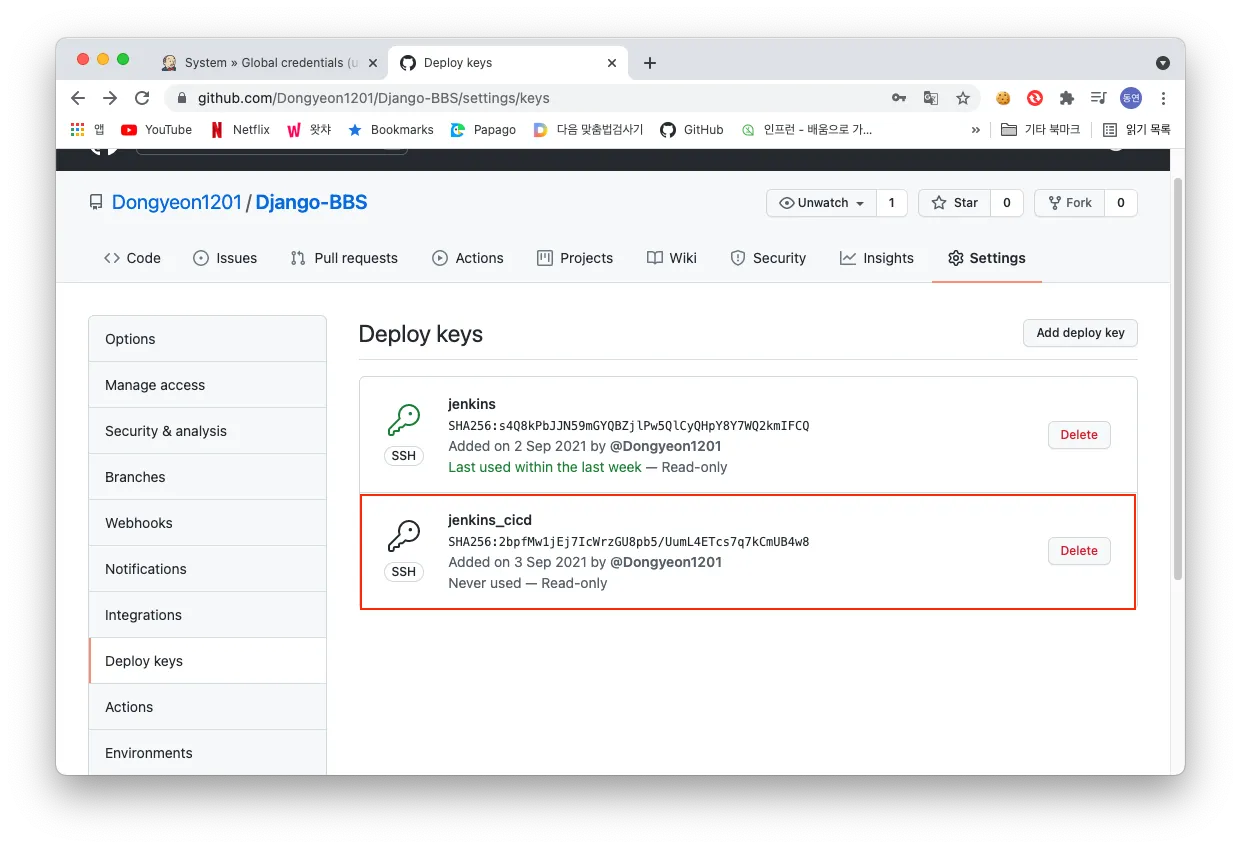Open the Bookmarks star folder
The height and width of the screenshot is (849, 1241).
(390, 130)
